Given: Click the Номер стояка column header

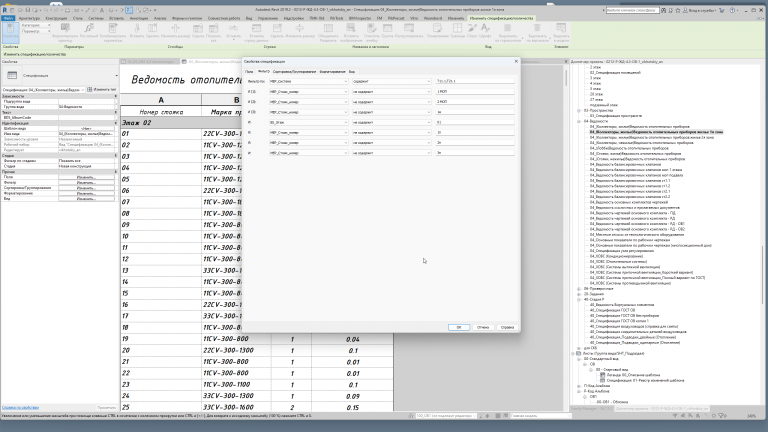Looking at the screenshot, I should [161, 112].
